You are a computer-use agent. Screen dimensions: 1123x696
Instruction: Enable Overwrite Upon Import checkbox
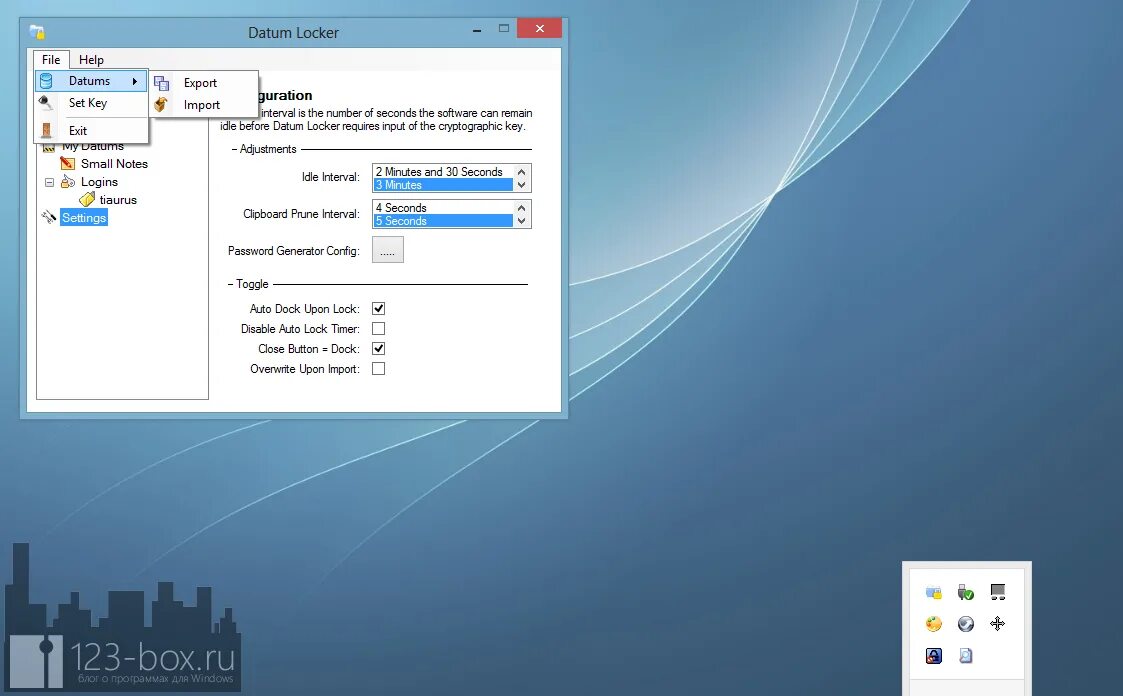[x=378, y=369]
